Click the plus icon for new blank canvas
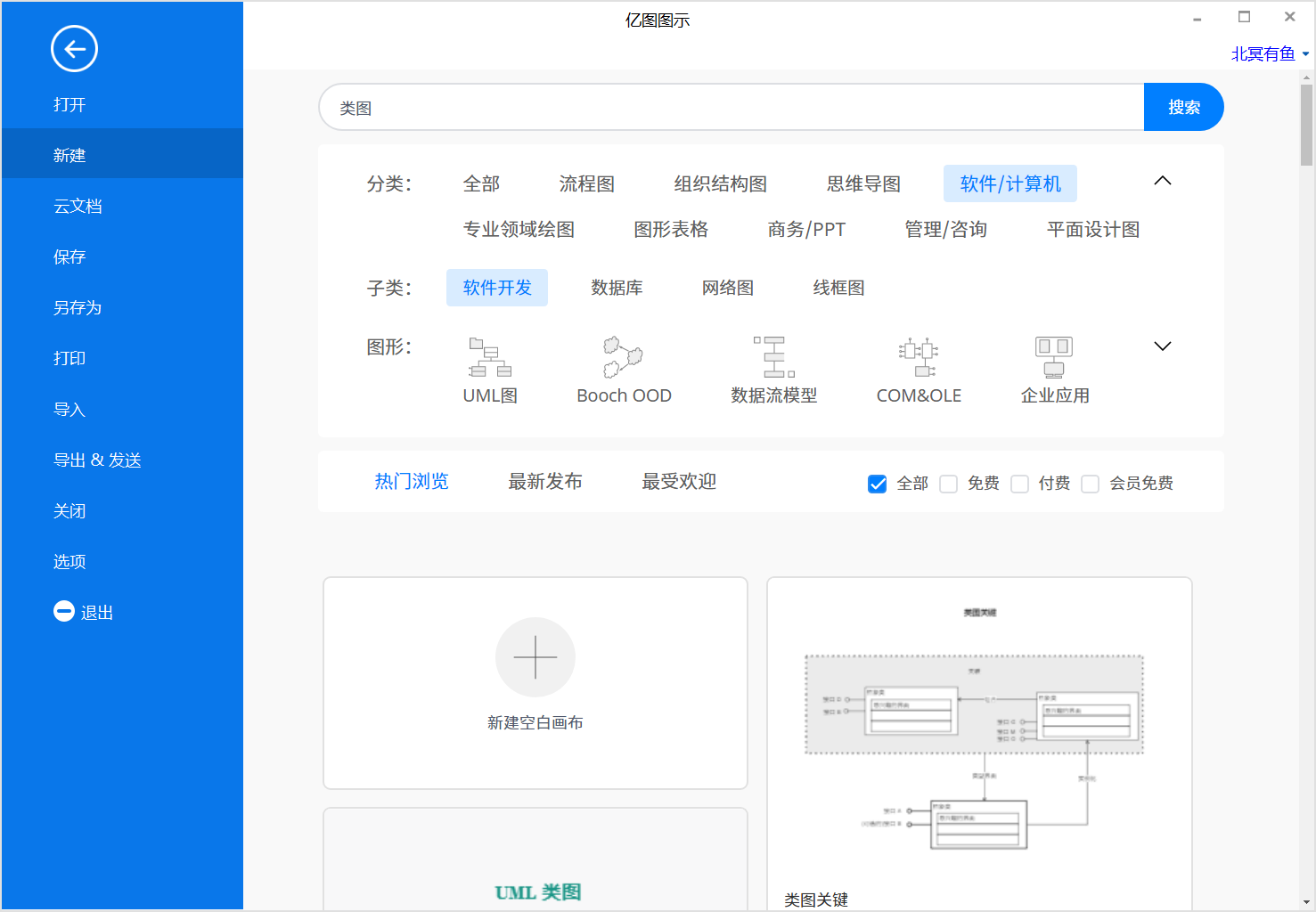1316x912 pixels. point(535,657)
